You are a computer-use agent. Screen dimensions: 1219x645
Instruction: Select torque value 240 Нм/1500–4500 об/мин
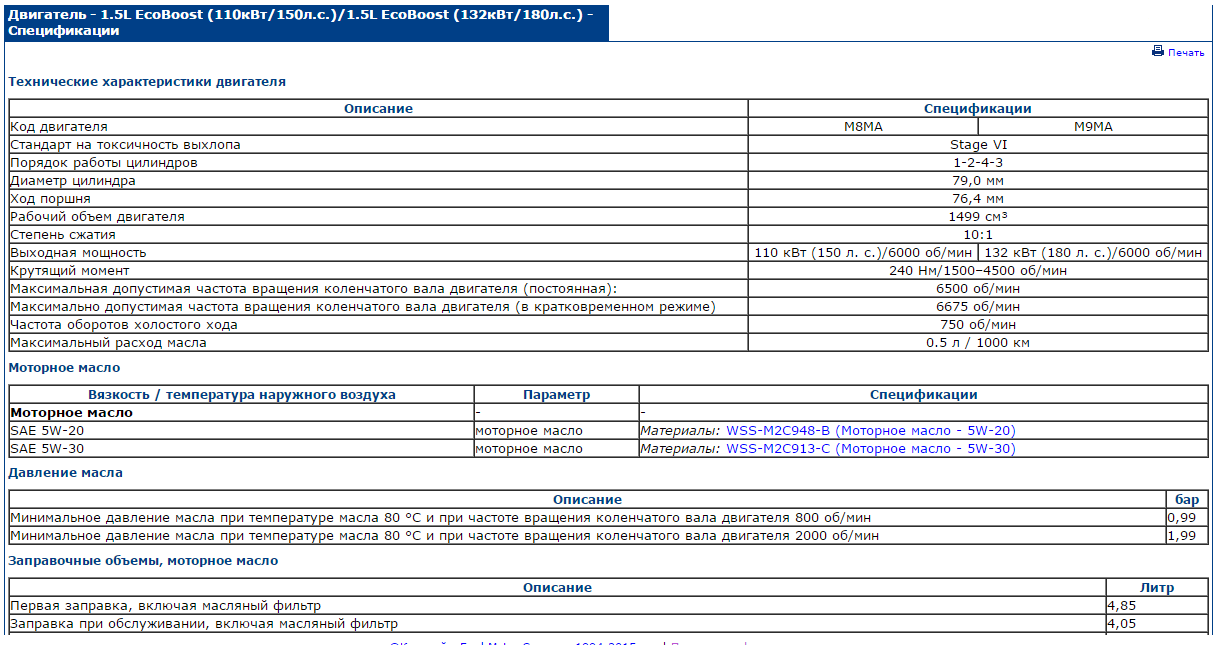(x=977, y=271)
